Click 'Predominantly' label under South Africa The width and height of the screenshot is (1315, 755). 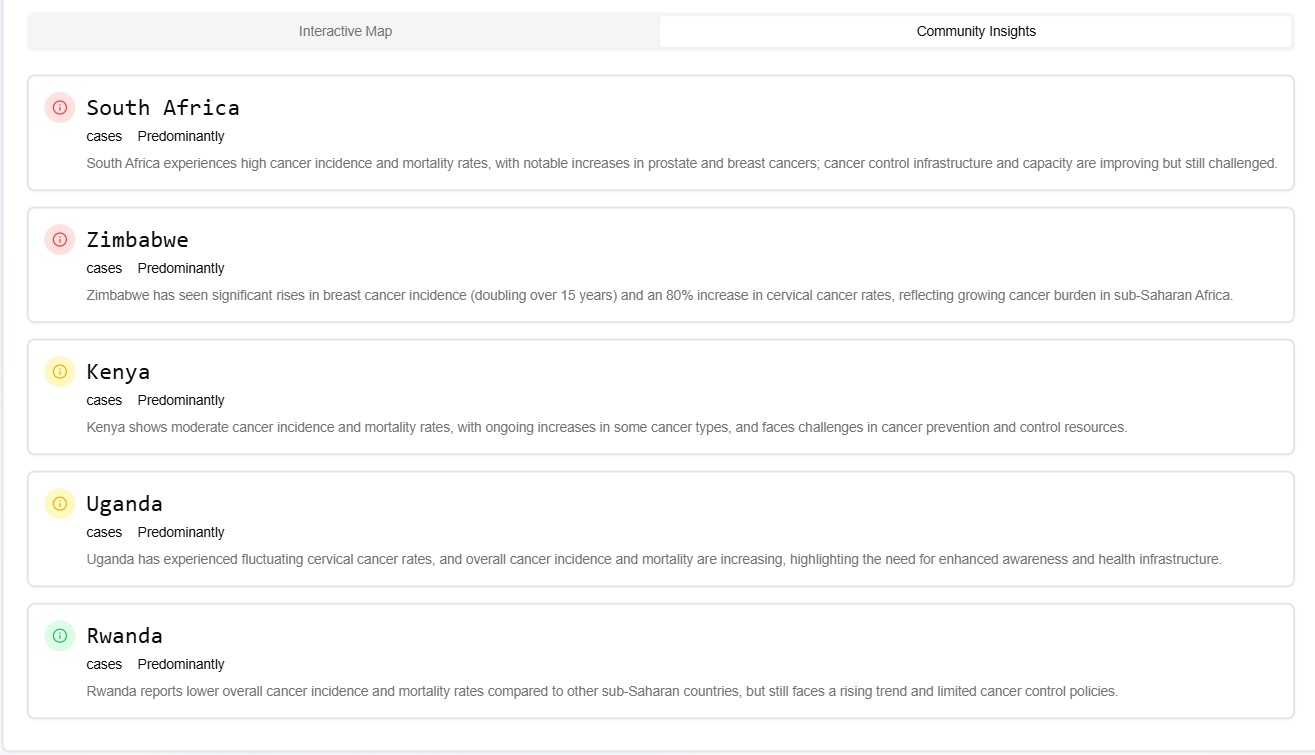click(181, 136)
